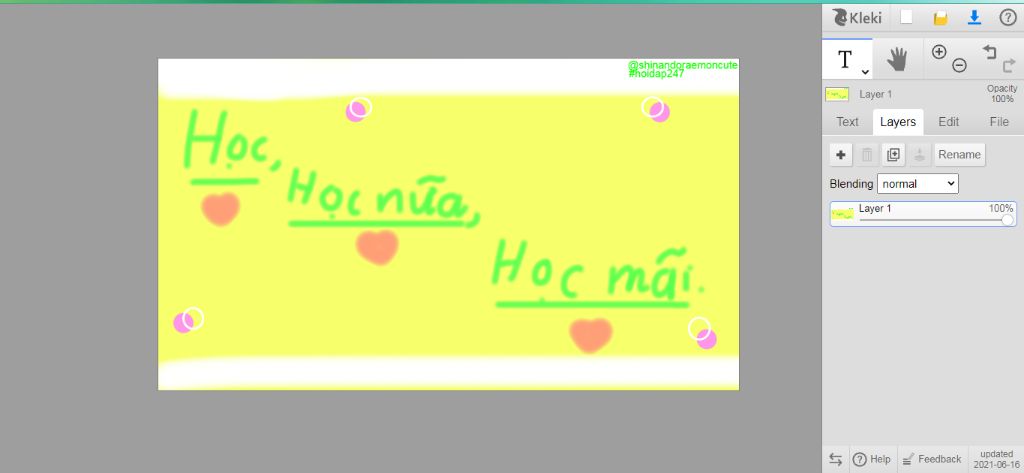This screenshot has height=473, width=1024.
Task: Redo the last undone action
Action: click(x=1009, y=65)
